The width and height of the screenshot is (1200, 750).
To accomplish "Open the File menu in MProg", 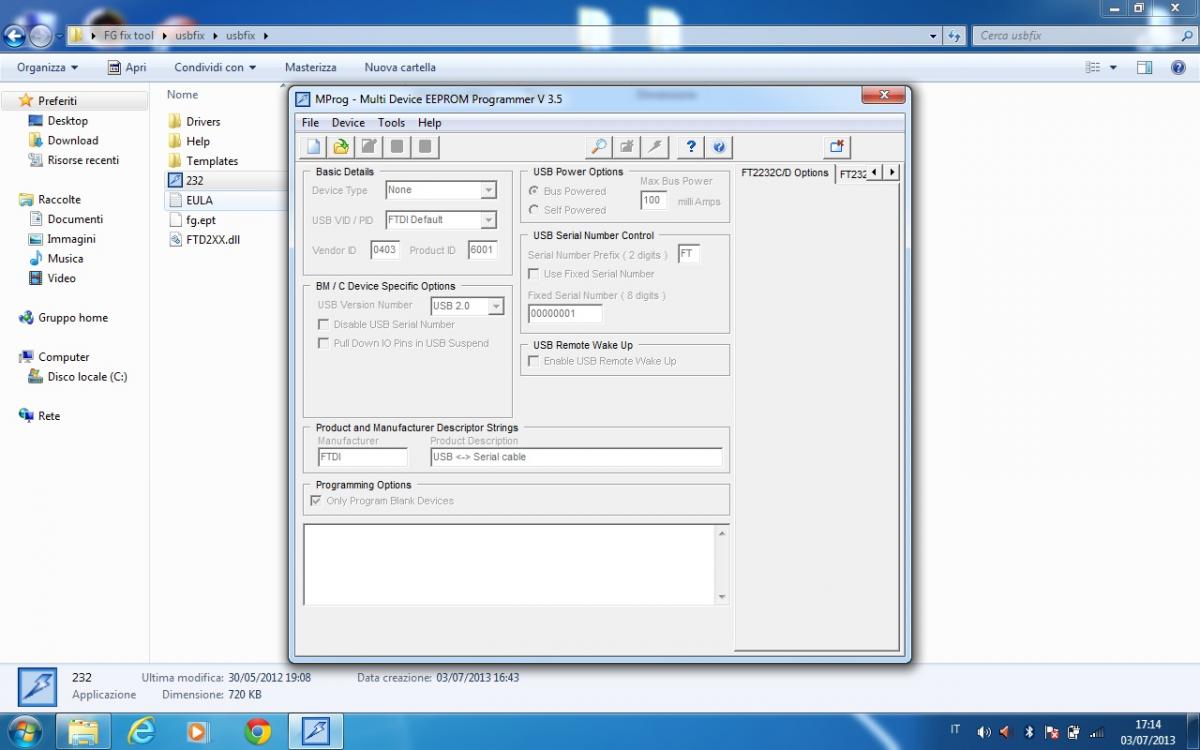I will [x=310, y=123].
